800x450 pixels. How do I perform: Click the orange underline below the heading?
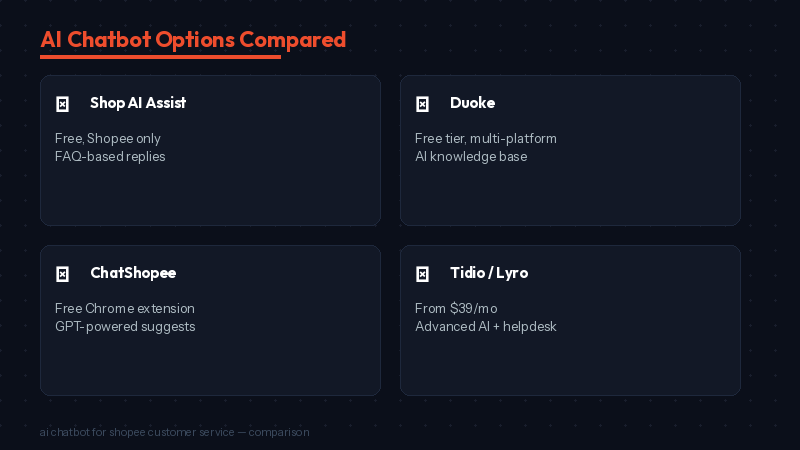coord(160,57)
